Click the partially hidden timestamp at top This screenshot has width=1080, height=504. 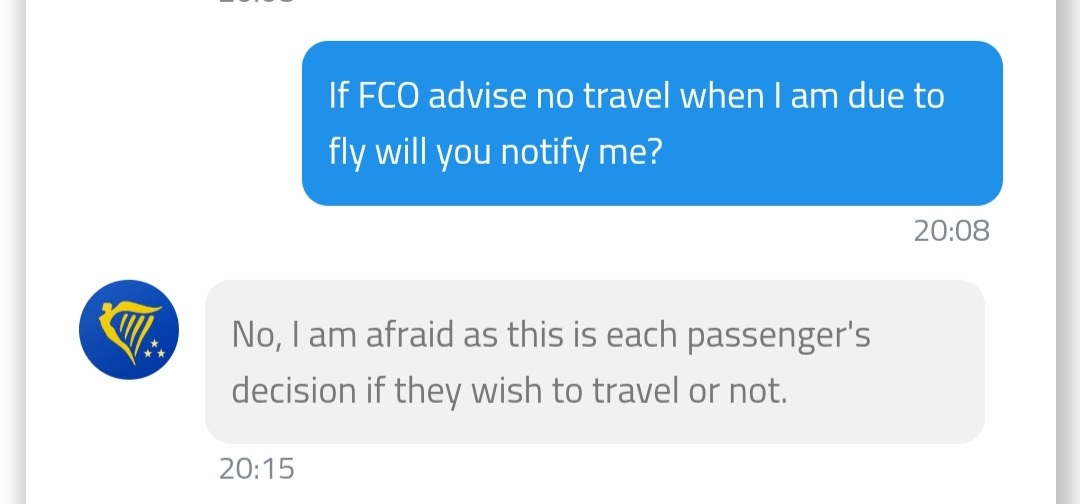pos(257,3)
